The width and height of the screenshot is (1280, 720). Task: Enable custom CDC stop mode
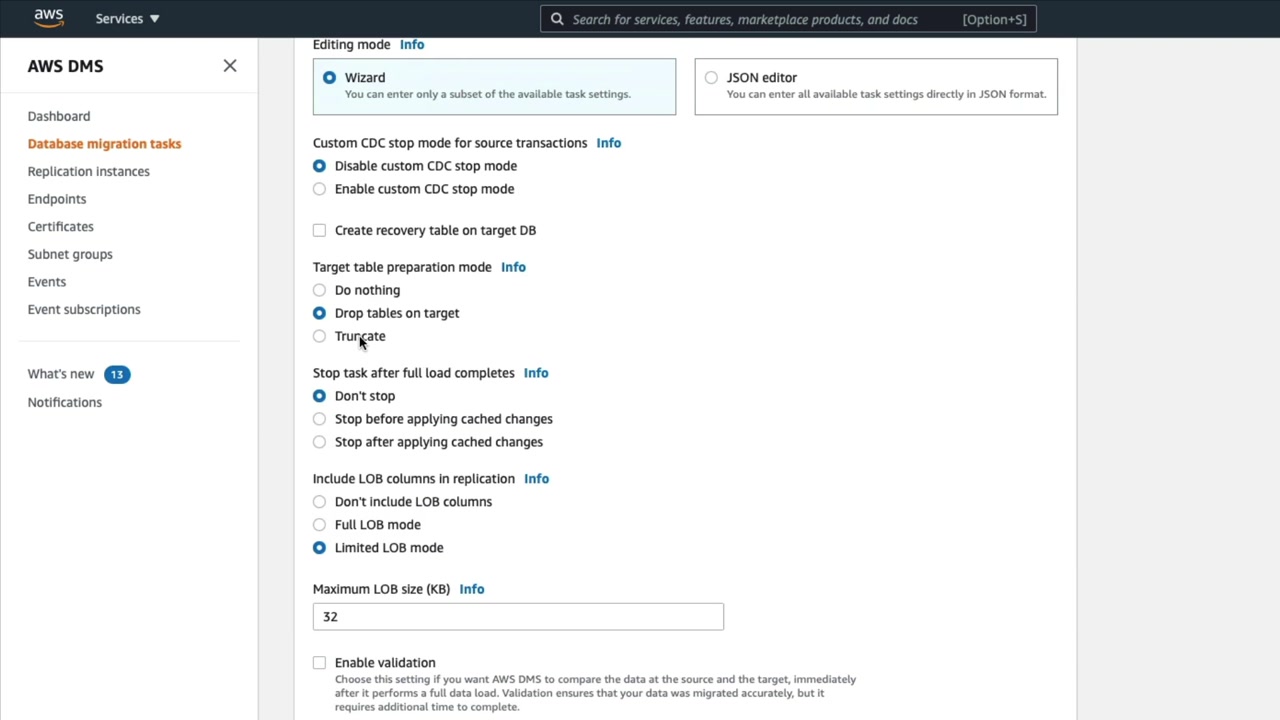tap(319, 189)
